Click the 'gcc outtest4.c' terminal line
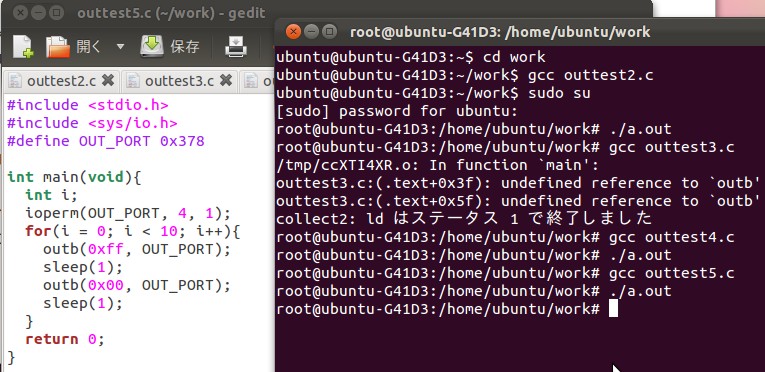765x372 pixels. coord(505,237)
